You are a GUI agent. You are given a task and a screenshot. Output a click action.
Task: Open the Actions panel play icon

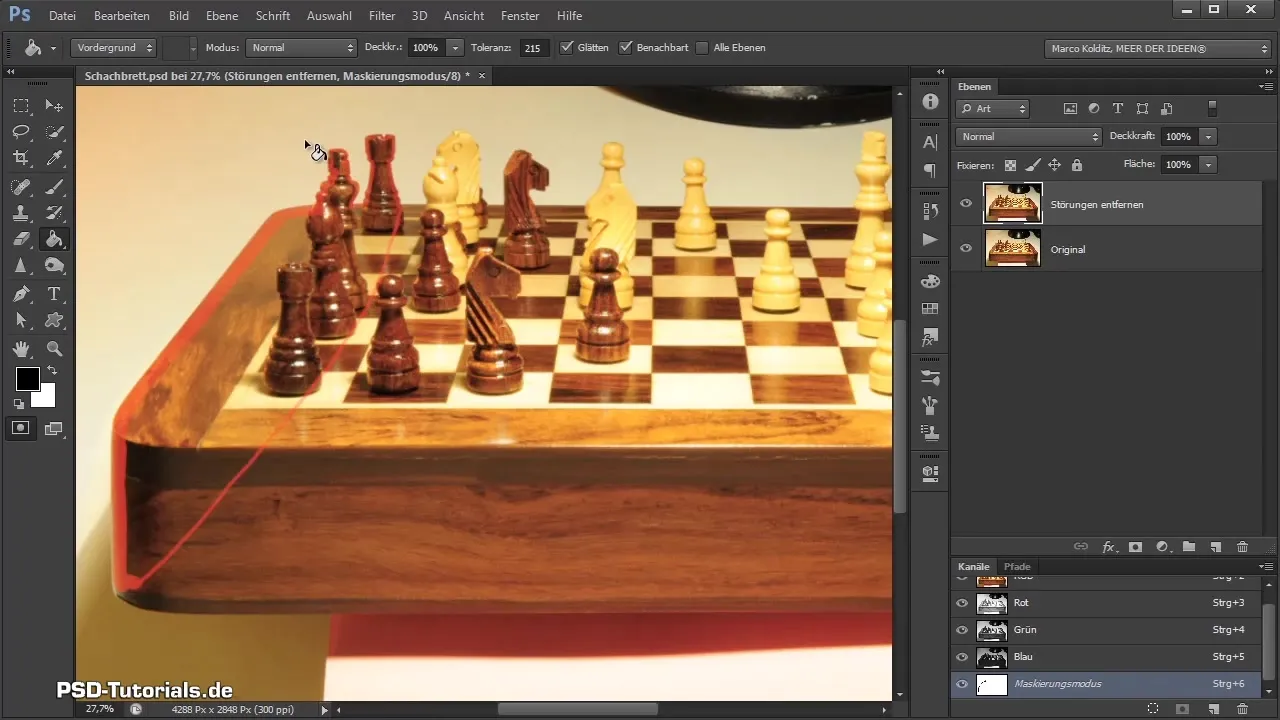pyautogui.click(x=930, y=239)
